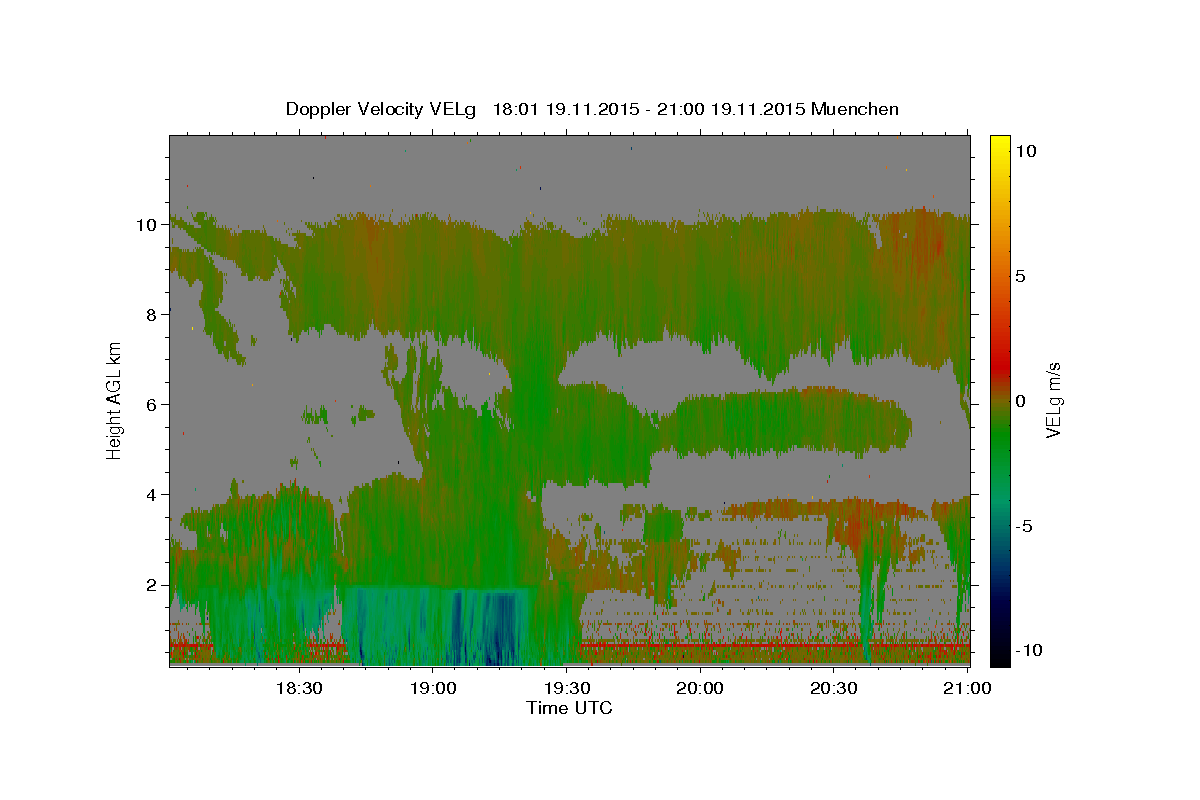Viewport: 1200px width, 800px height.
Task: Click the '19:00' time axis label
Action: click(x=432, y=688)
